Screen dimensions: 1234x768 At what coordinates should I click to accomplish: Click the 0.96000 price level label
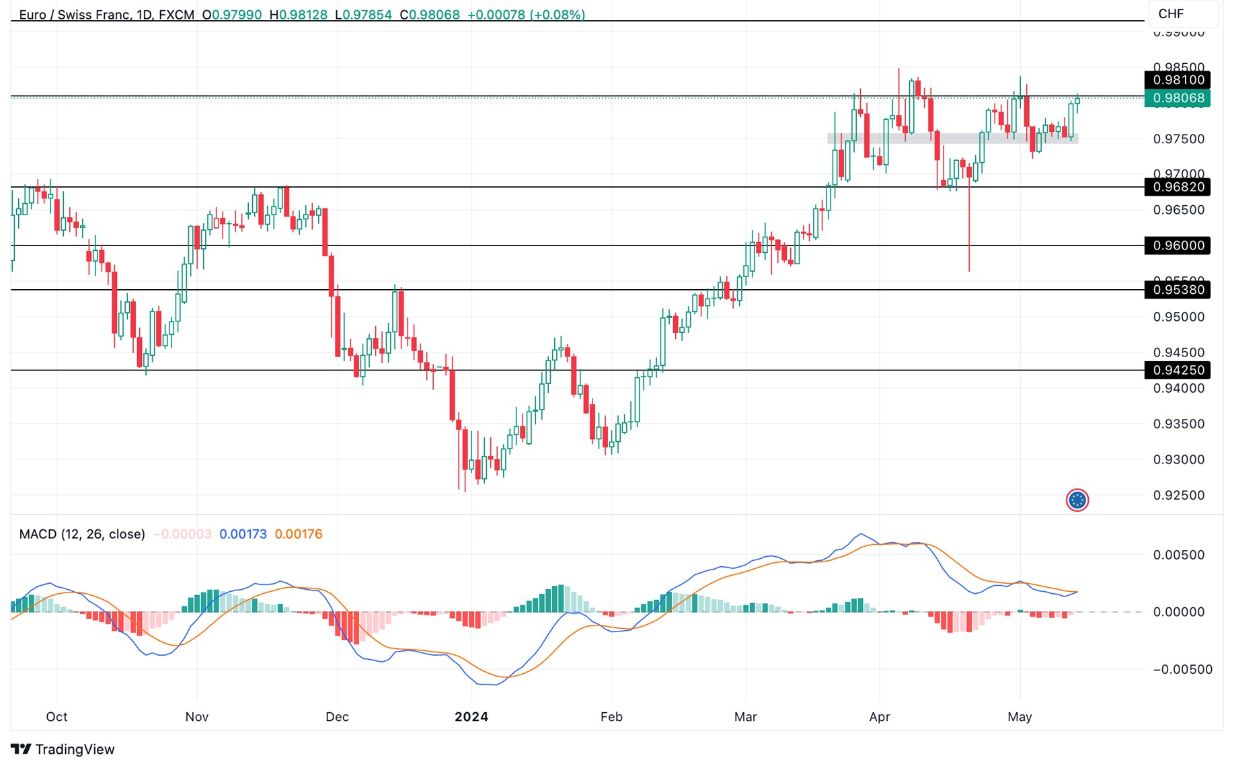[1176, 245]
